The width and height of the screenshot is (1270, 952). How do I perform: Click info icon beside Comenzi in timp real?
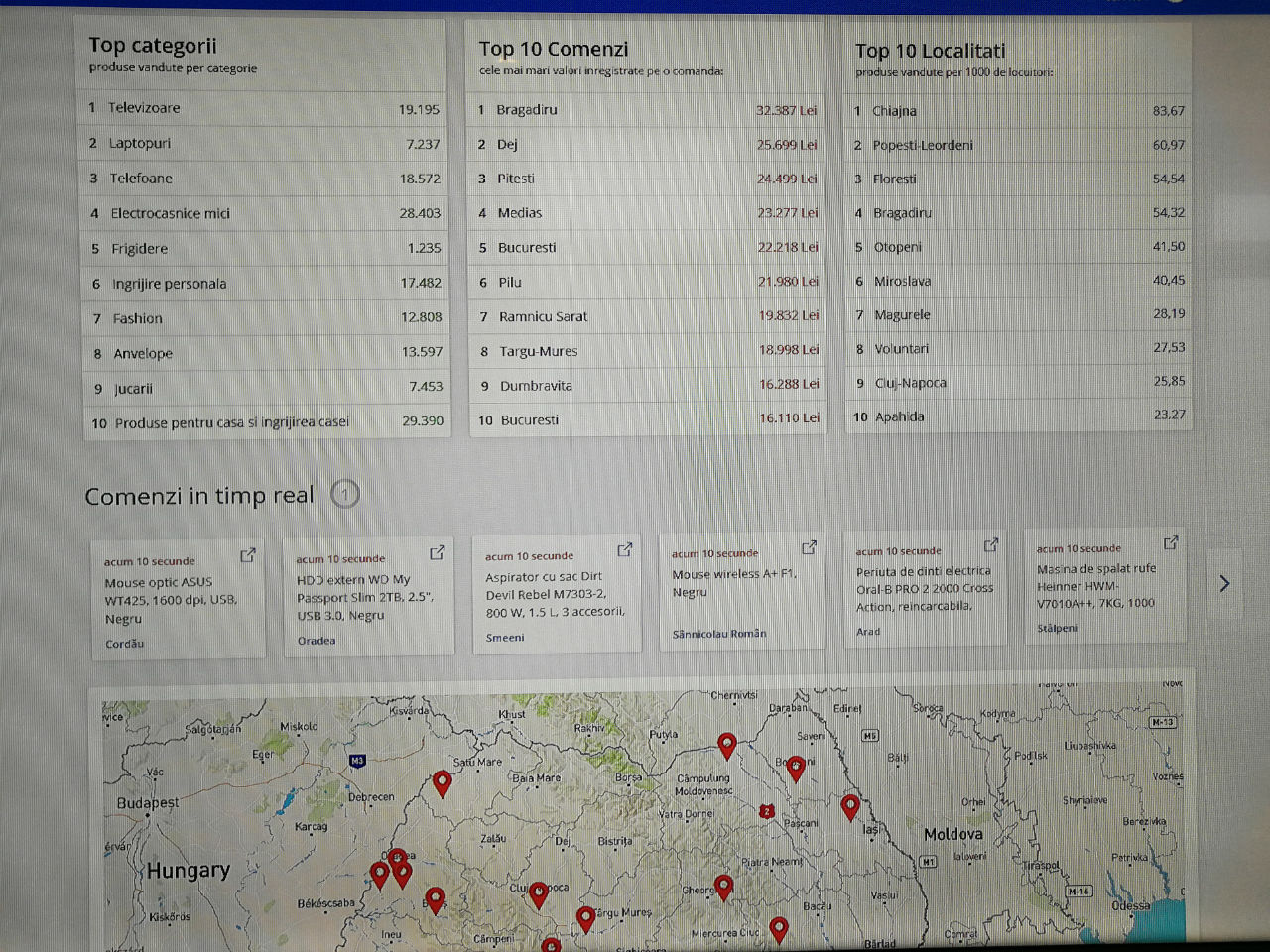(x=344, y=494)
